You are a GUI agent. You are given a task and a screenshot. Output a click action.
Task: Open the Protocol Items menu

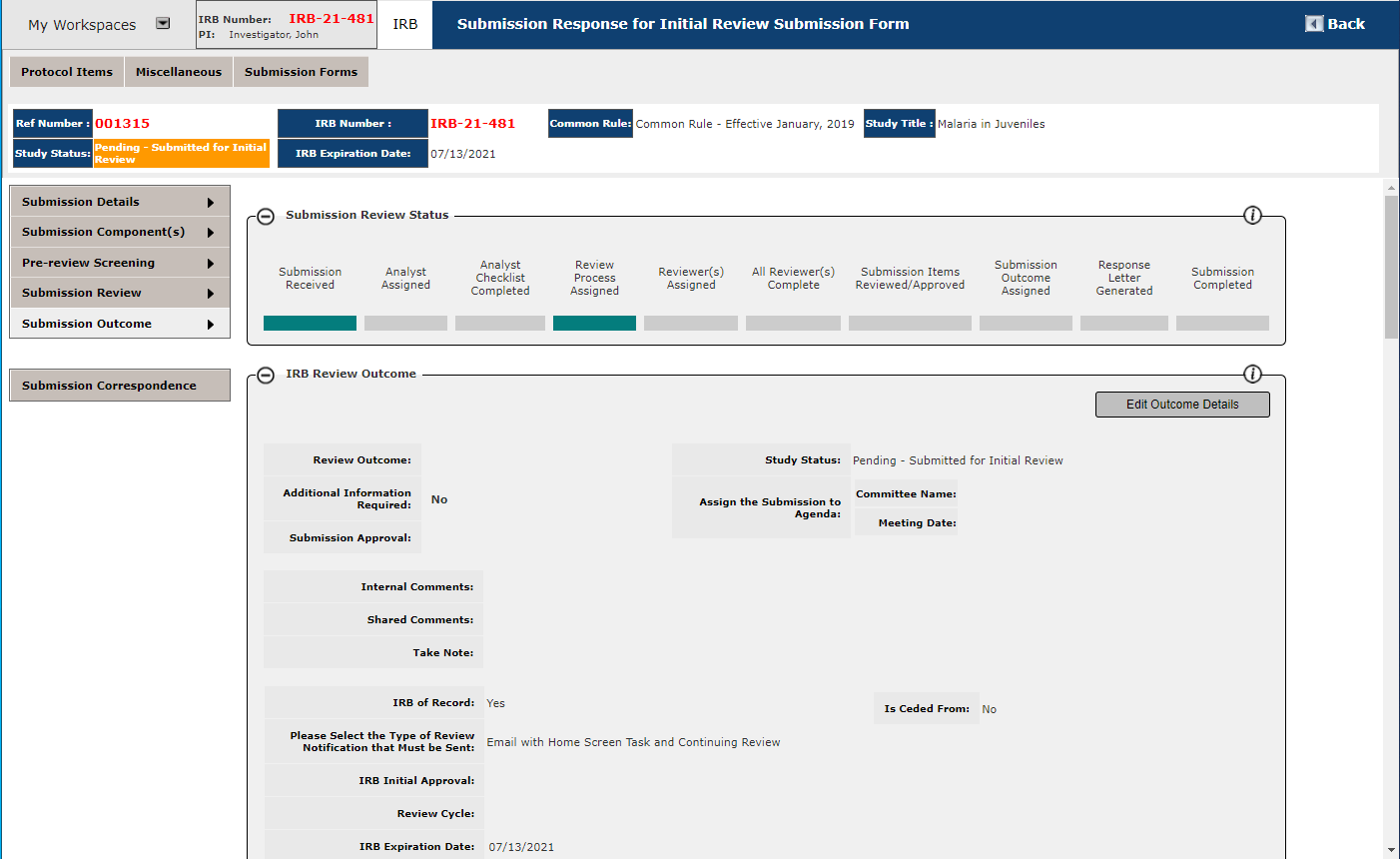[67, 72]
